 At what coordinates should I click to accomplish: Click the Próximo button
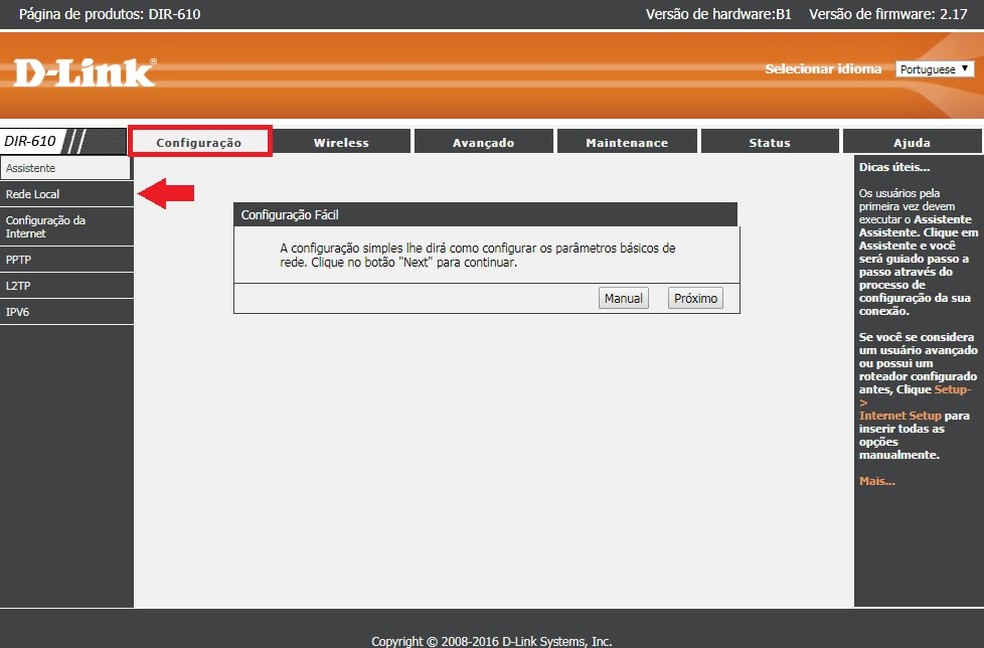click(695, 298)
